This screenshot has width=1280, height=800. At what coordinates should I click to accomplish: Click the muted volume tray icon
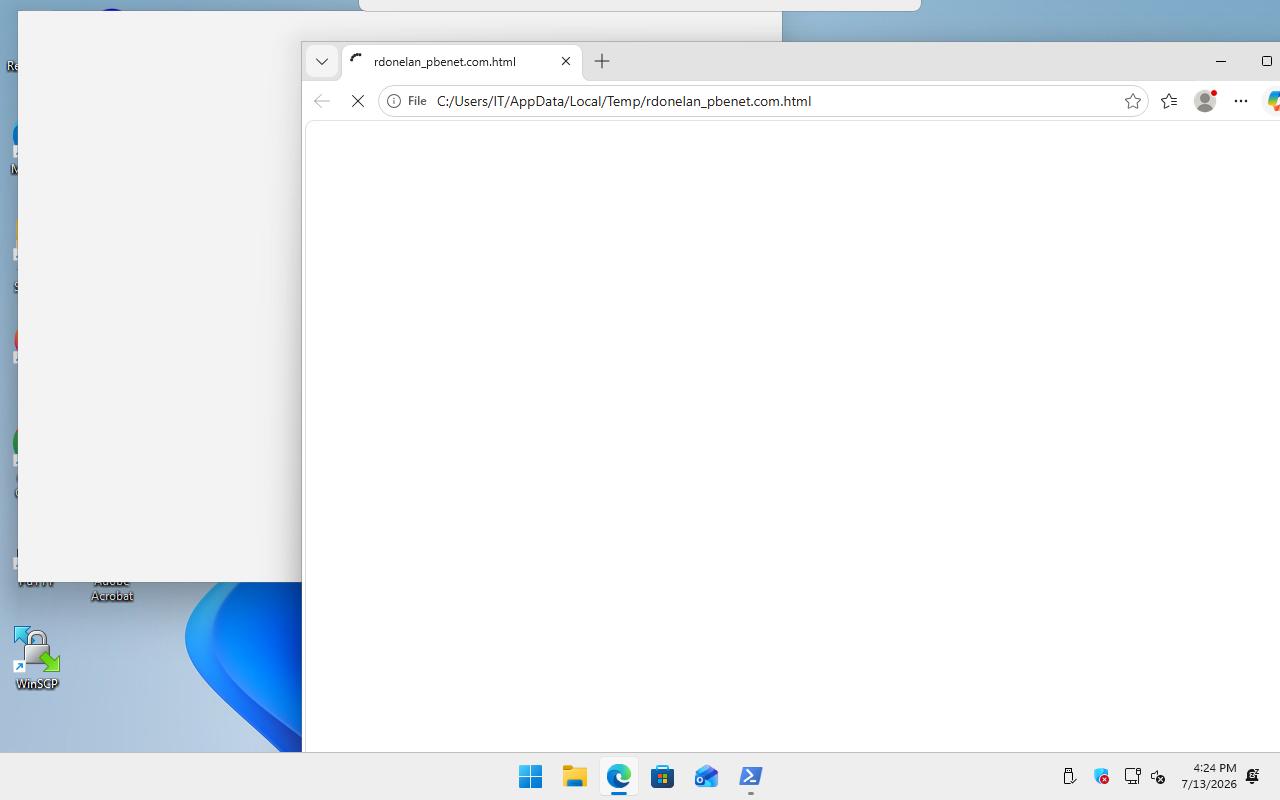(x=1158, y=776)
